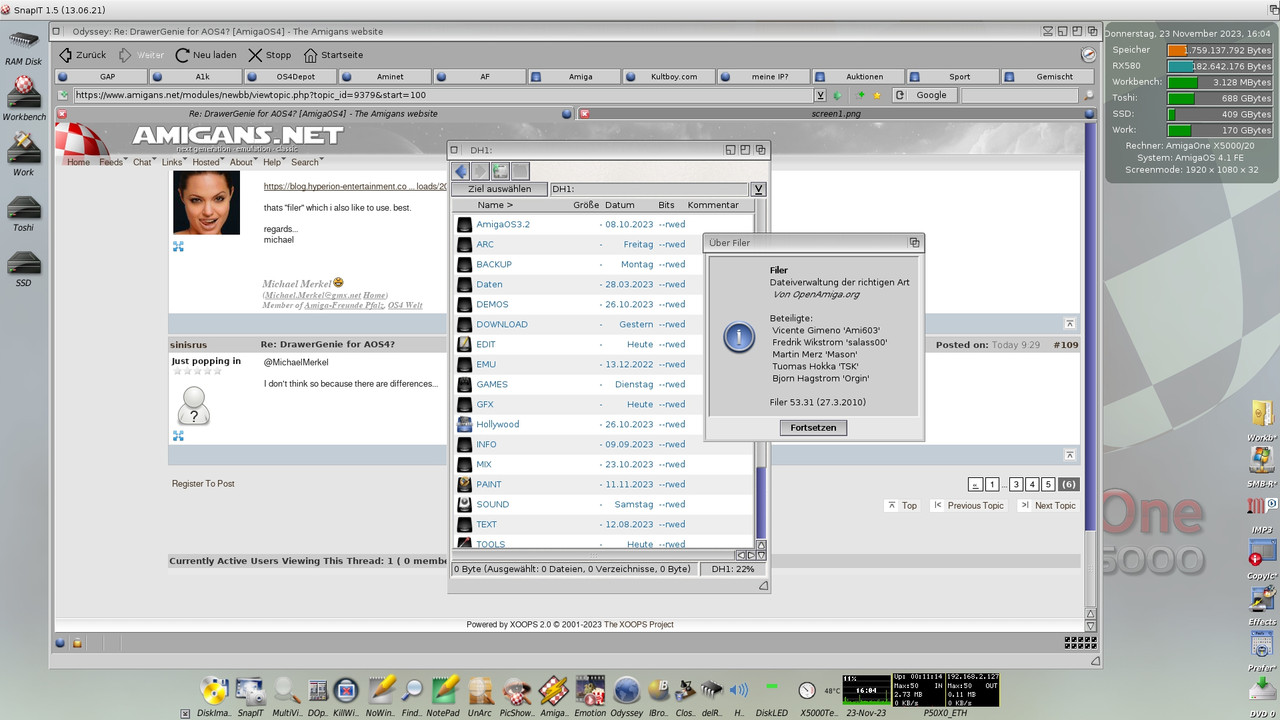Click Filer's volume list toolbar icon
This screenshot has width=1280, height=720.
coord(500,171)
